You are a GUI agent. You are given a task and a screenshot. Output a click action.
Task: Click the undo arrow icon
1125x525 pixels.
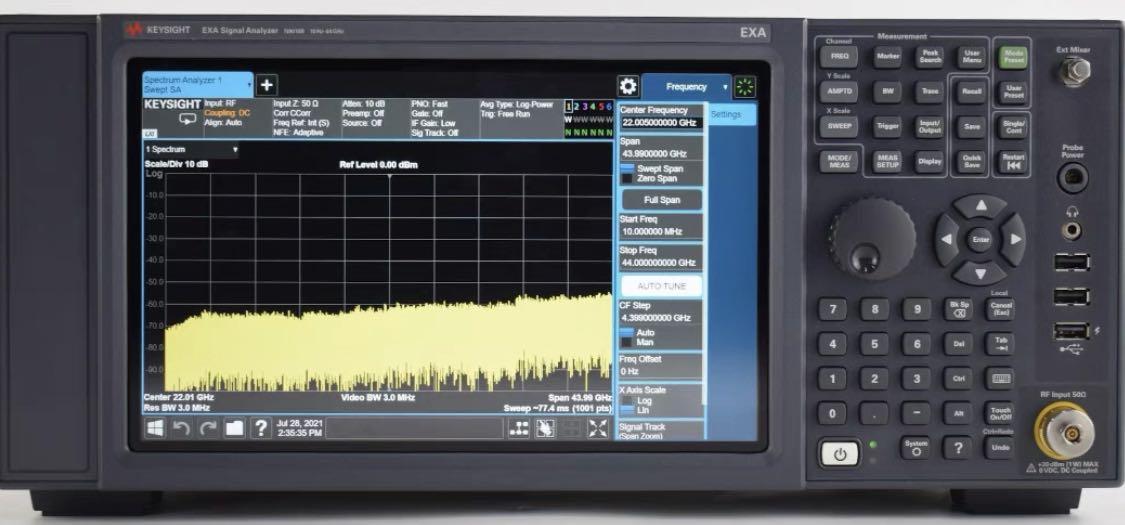click(x=181, y=428)
